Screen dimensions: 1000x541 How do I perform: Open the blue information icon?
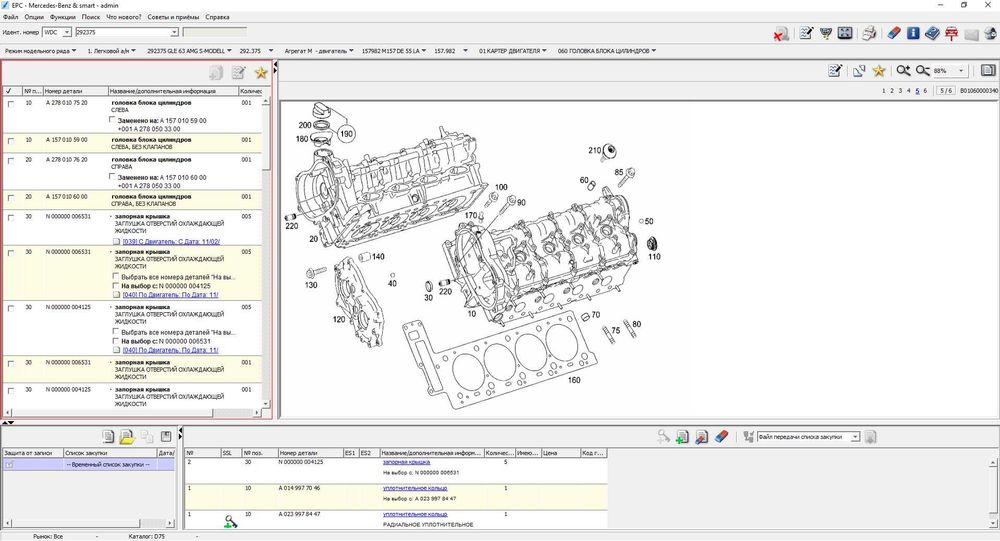click(913, 33)
